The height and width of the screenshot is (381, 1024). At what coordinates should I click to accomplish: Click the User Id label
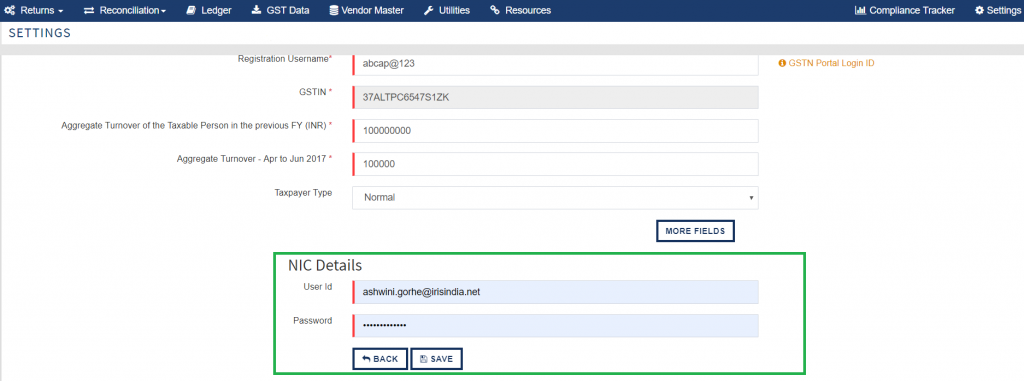pos(318,287)
